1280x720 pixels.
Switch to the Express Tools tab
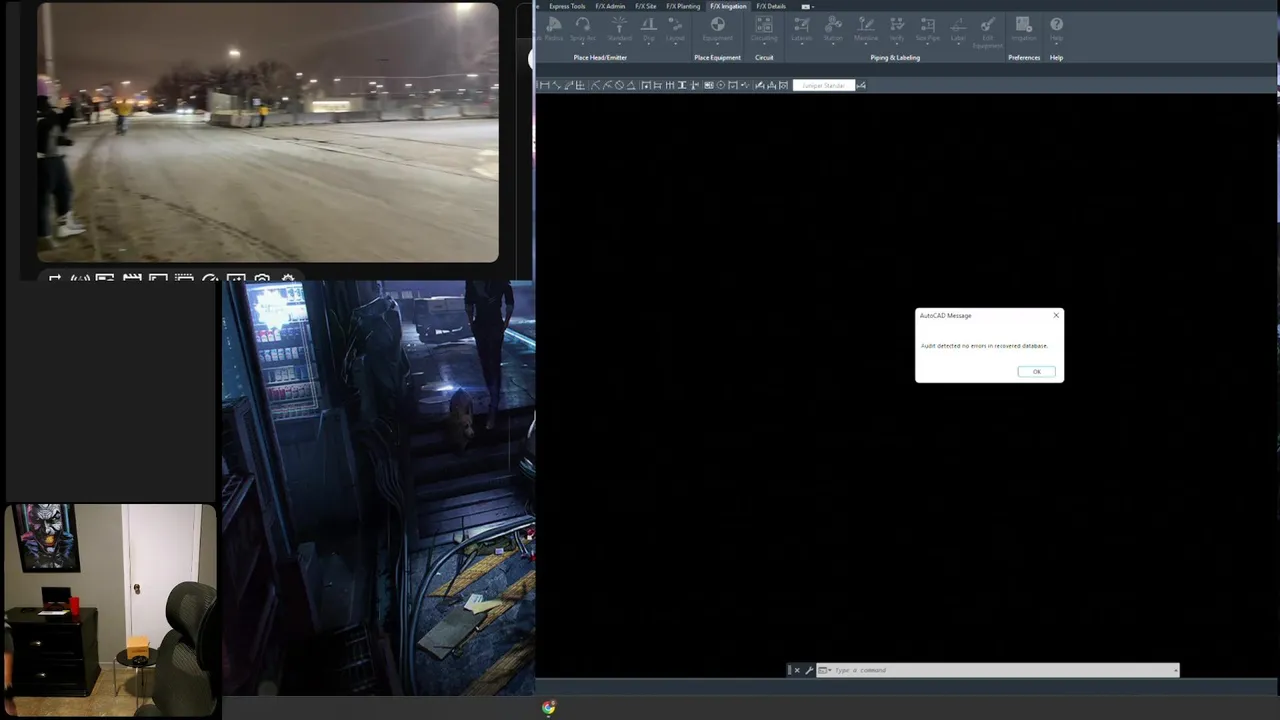(567, 6)
